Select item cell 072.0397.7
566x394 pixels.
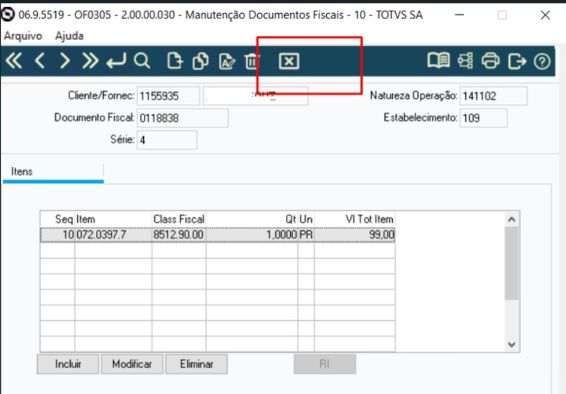[113, 235]
